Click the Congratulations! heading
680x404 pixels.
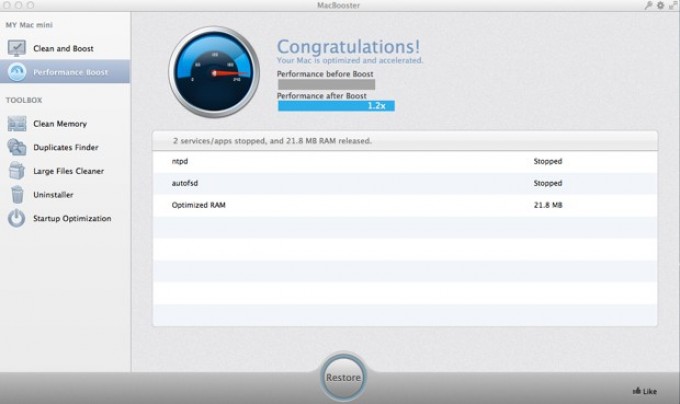[x=348, y=47]
